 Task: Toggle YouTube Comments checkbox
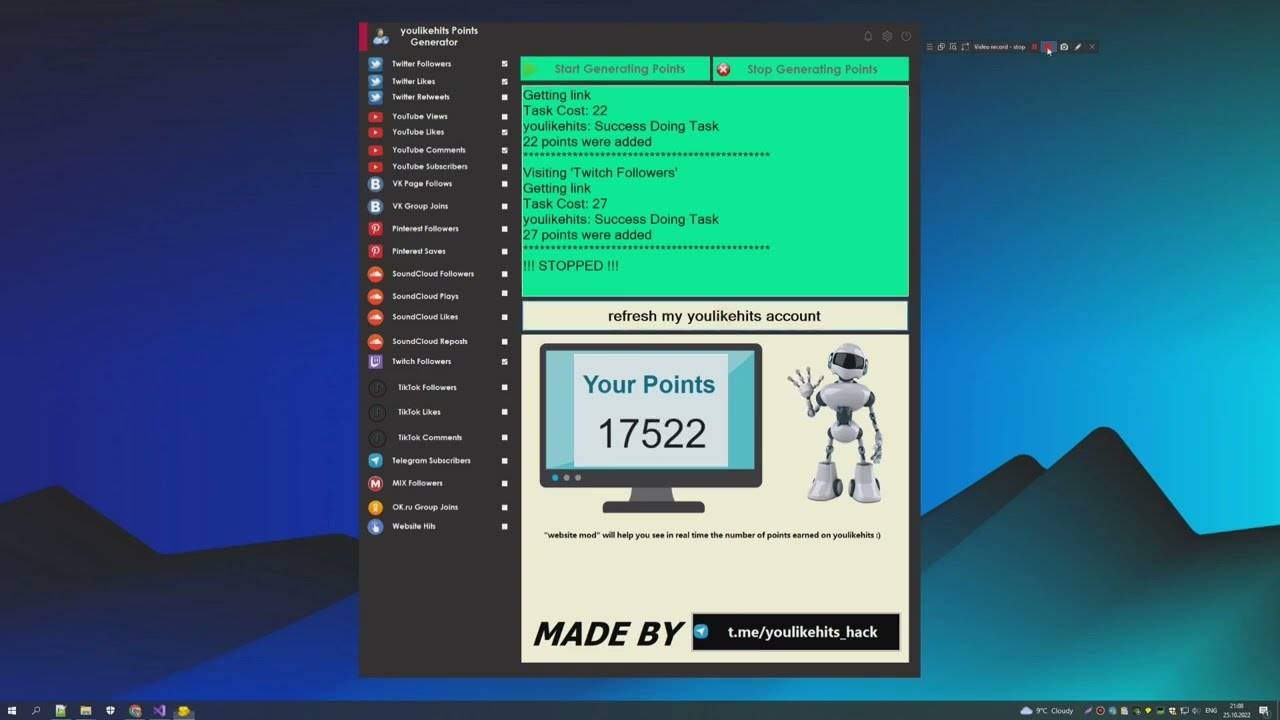(505, 150)
